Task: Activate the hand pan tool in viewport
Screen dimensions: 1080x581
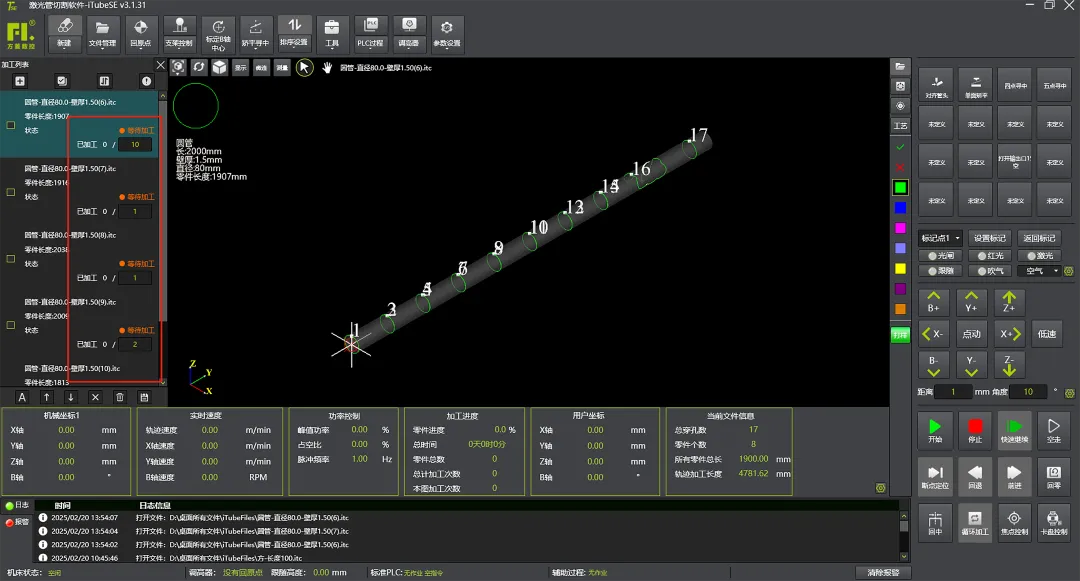Action: 327,67
